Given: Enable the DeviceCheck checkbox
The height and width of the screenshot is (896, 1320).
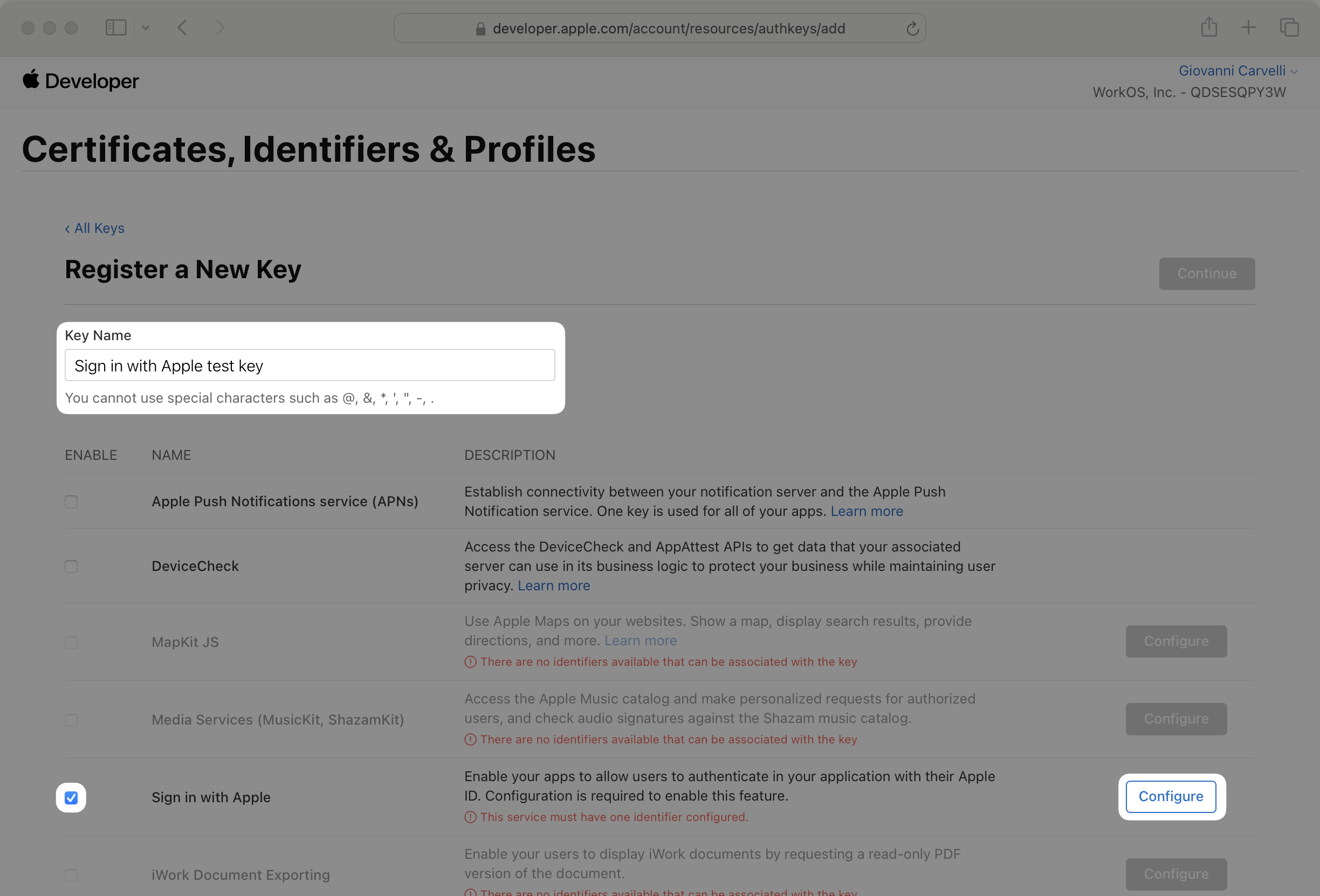Looking at the screenshot, I should 71,567.
